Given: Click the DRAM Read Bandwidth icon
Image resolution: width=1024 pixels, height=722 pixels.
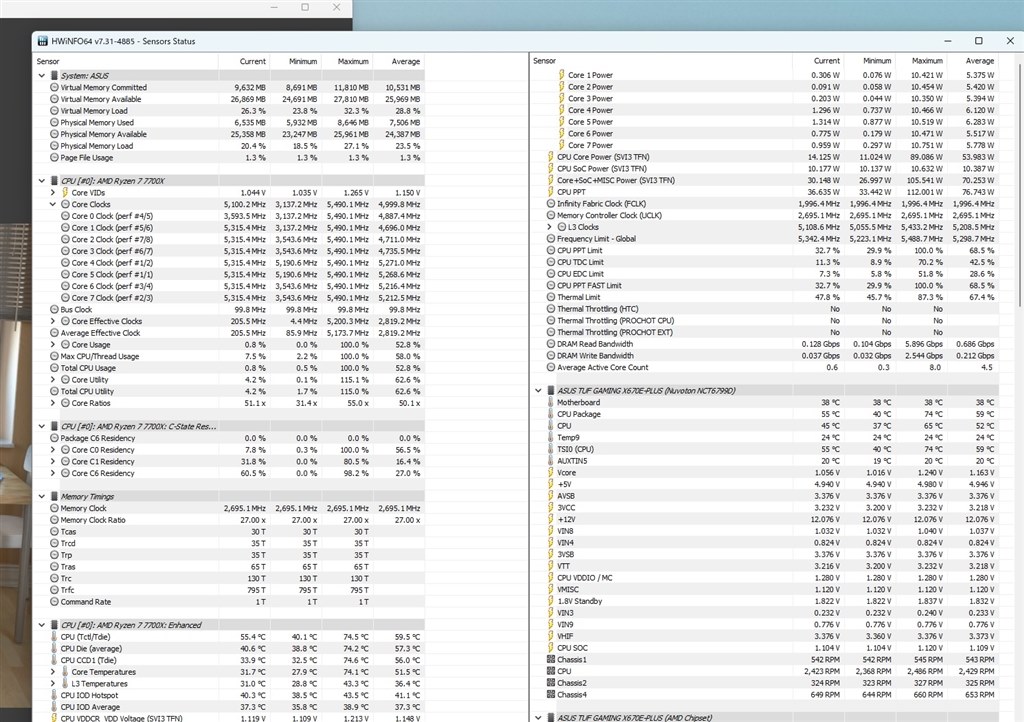Looking at the screenshot, I should (551, 344).
